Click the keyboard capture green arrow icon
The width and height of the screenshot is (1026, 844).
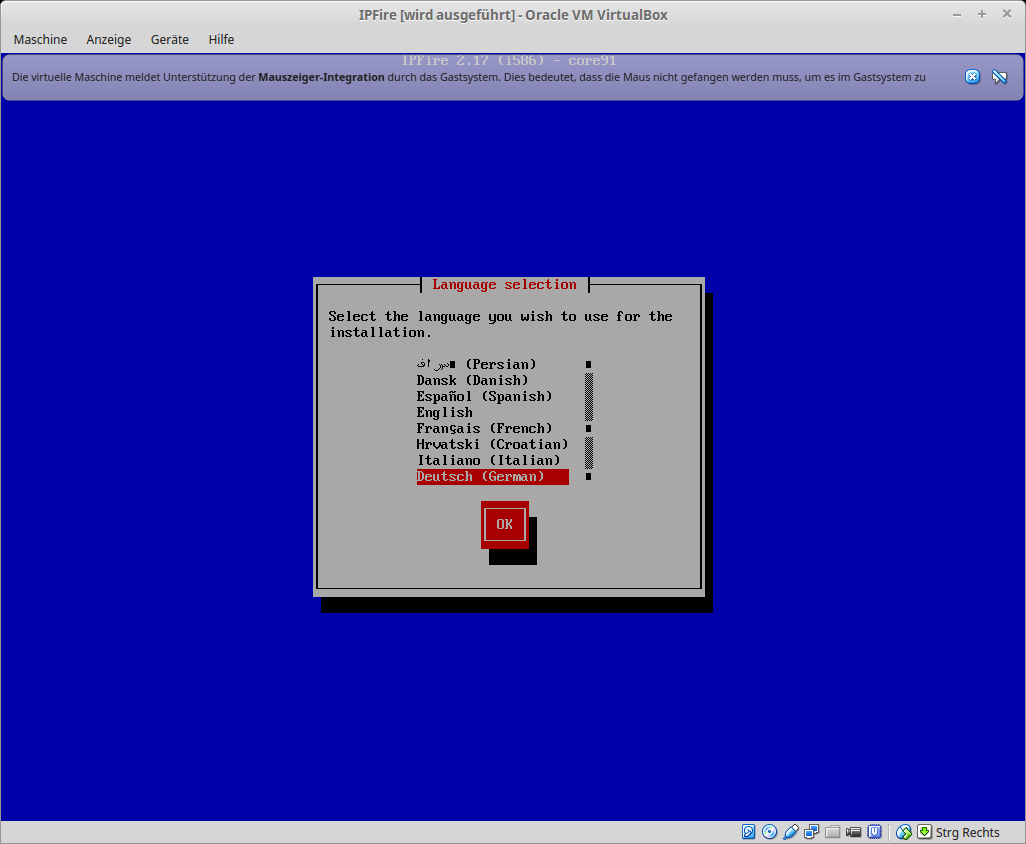[924, 832]
